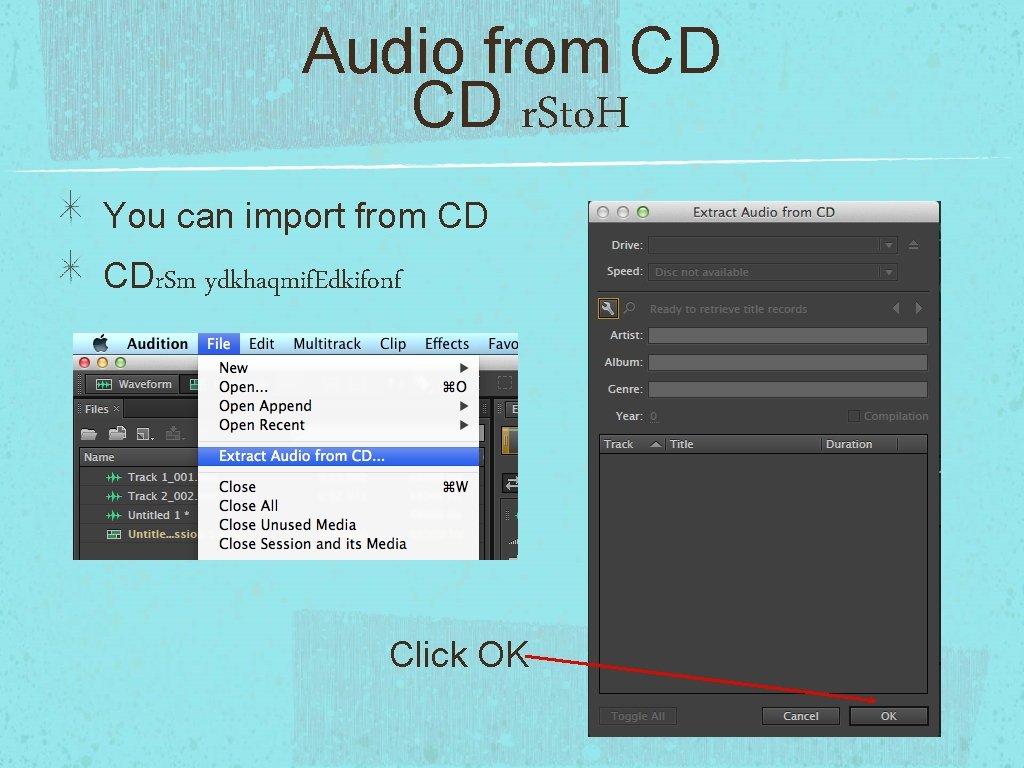Choose Open... menu entry
The width and height of the screenshot is (1024, 768).
[338, 387]
